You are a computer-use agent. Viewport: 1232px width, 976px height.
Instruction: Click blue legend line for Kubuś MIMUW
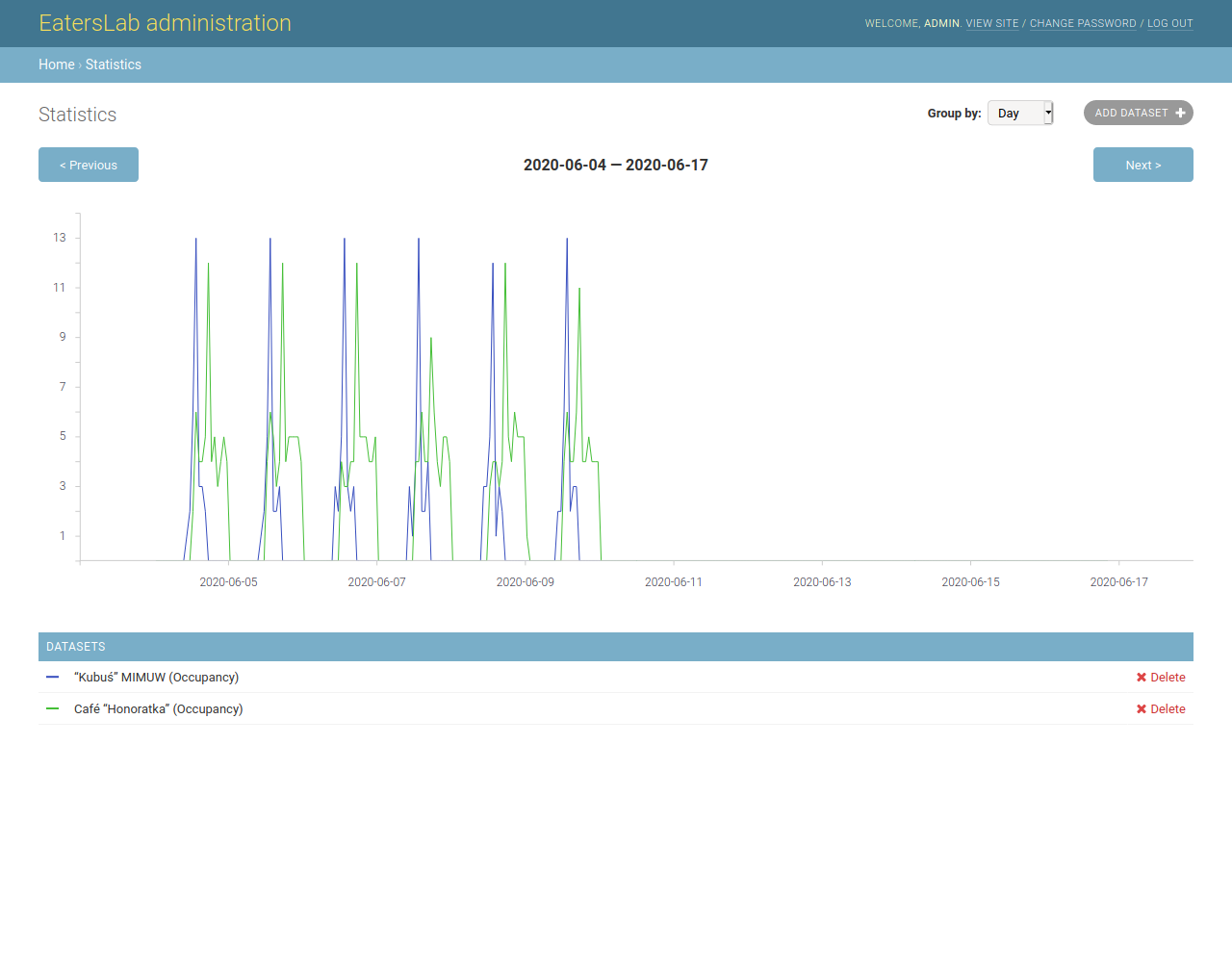click(x=53, y=678)
